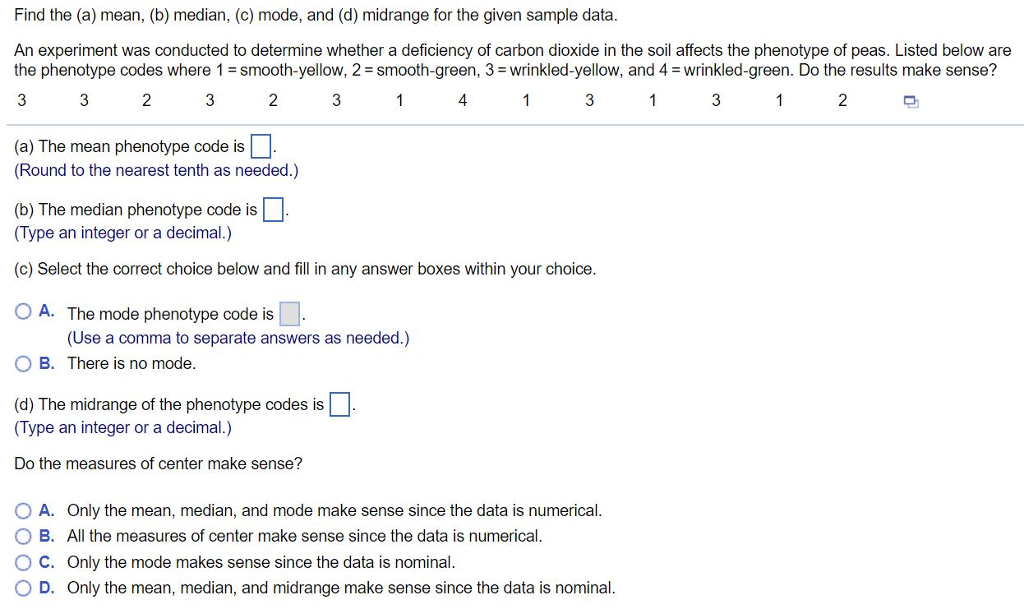Click the 'Find the (a) mean' heading

tap(316, 17)
